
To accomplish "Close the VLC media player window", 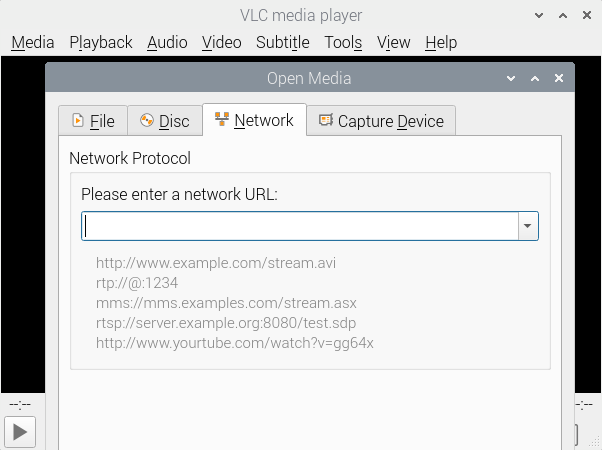I will (587, 15).
